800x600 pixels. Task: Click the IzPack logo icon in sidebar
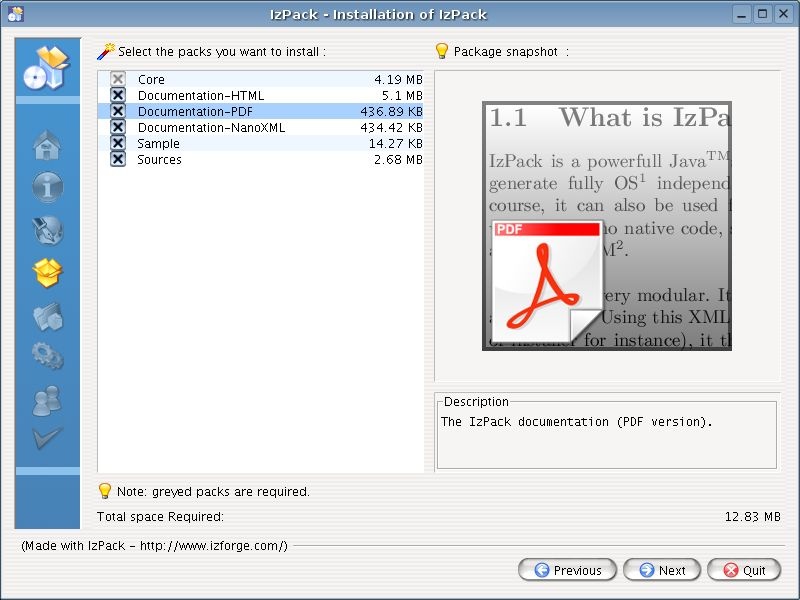(46, 67)
